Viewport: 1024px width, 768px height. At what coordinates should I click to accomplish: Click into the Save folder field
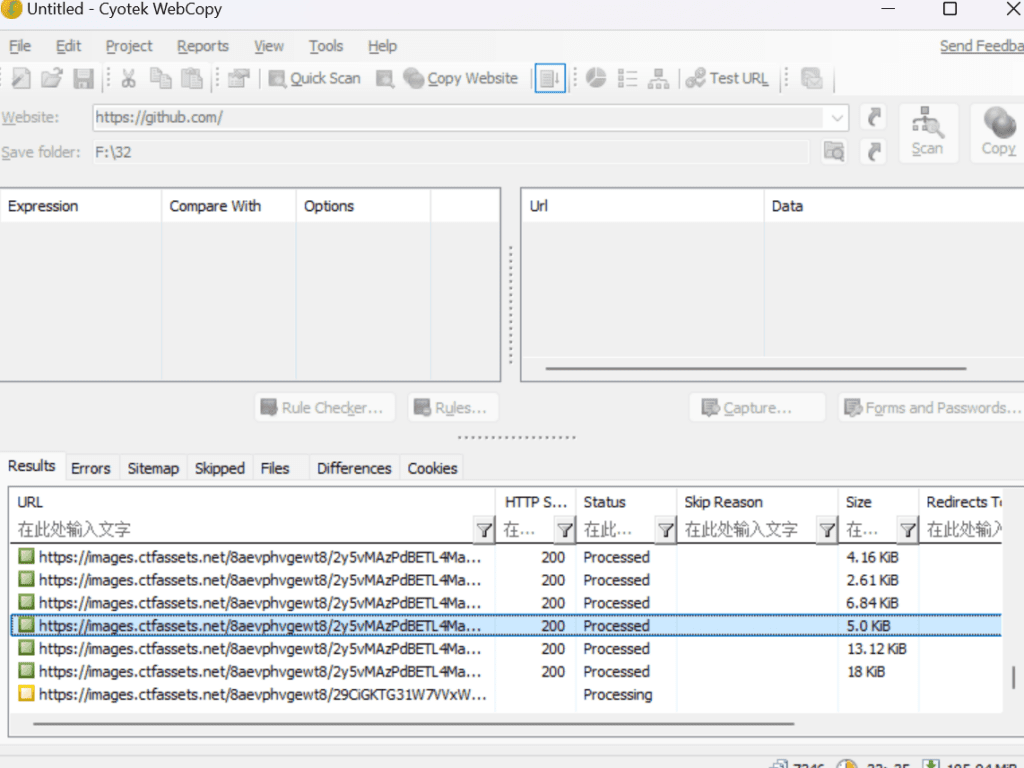[x=451, y=152]
